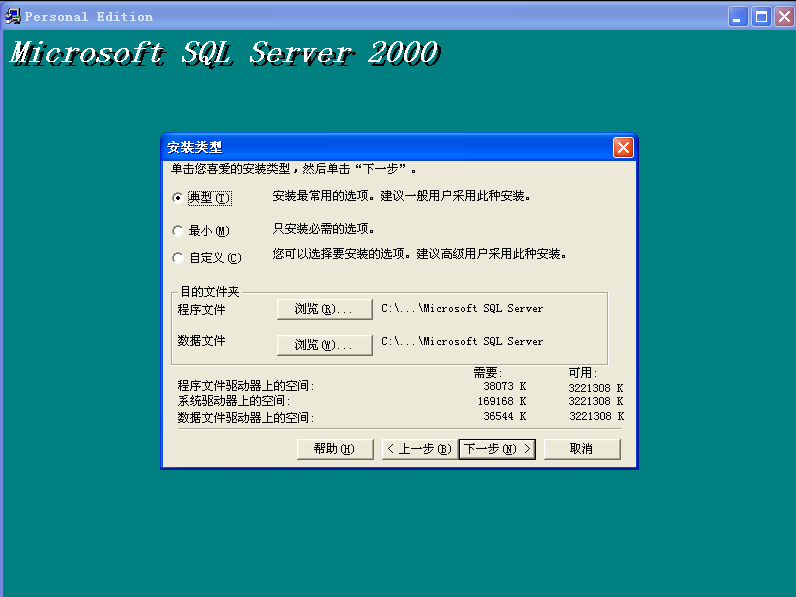The height and width of the screenshot is (597, 796).
Task: Select the 自定义(C) custom install option
Action: (178, 258)
